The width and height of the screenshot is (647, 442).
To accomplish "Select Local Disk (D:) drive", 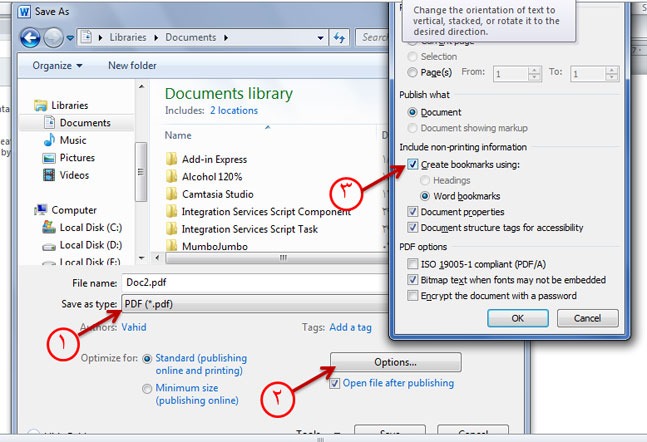I will pos(91,245).
